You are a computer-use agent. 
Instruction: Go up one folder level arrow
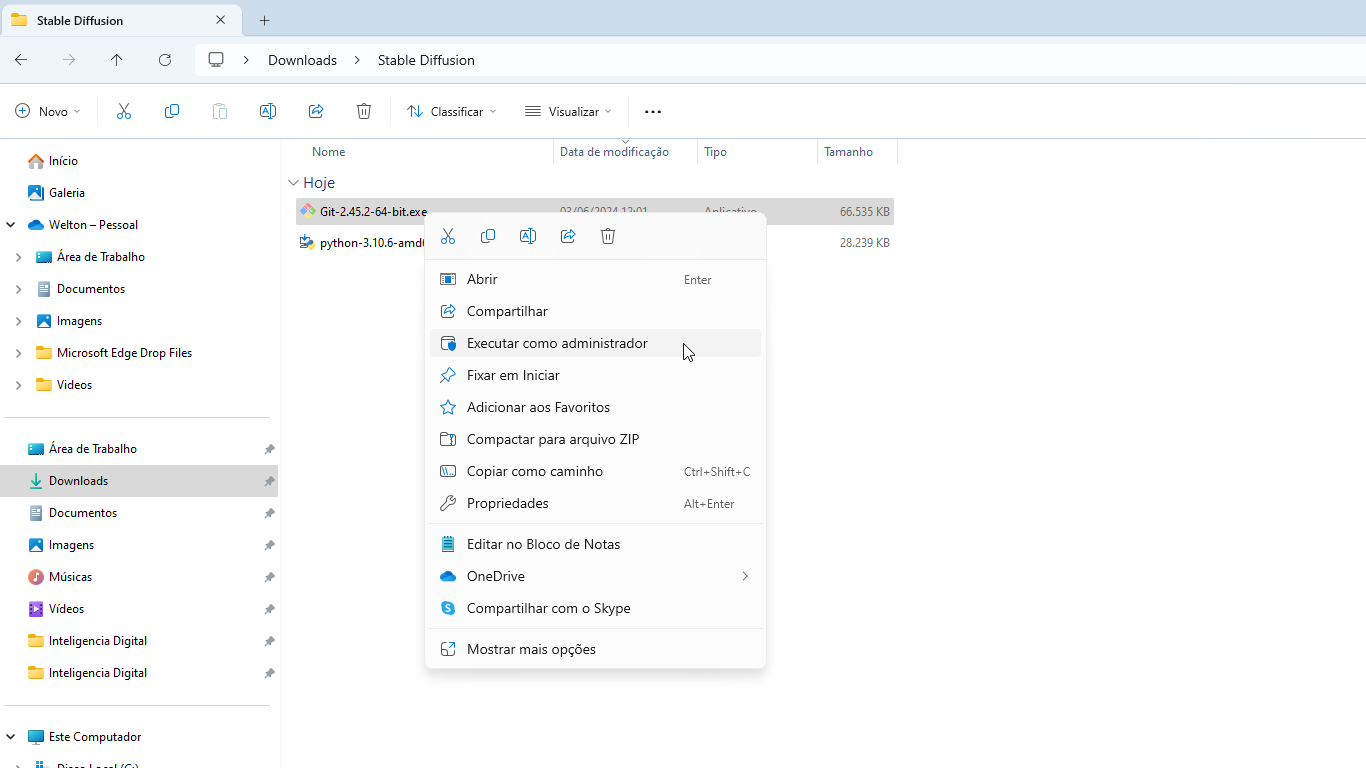[117, 60]
